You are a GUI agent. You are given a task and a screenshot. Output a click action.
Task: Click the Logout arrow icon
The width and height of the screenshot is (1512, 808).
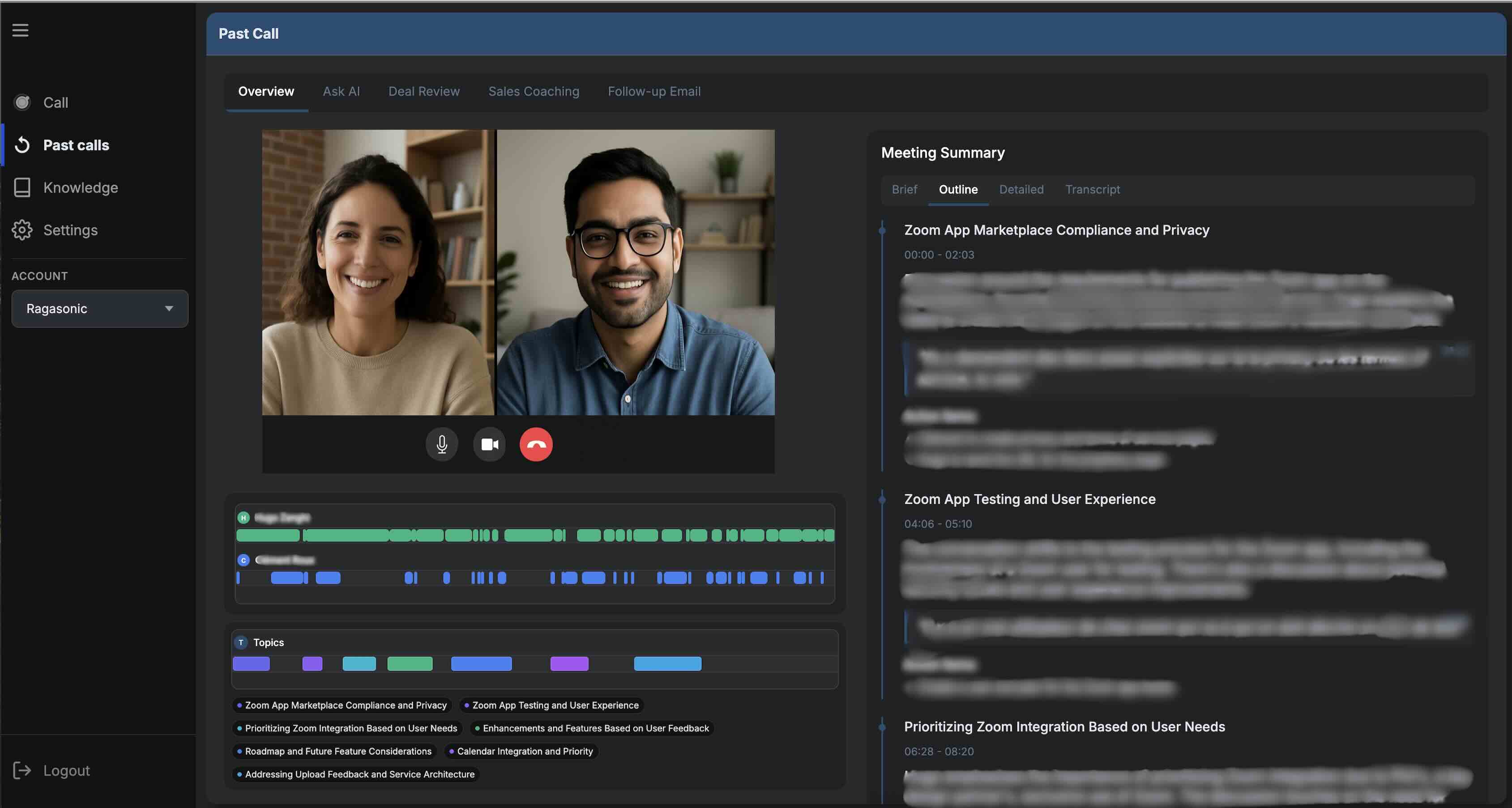coord(22,770)
